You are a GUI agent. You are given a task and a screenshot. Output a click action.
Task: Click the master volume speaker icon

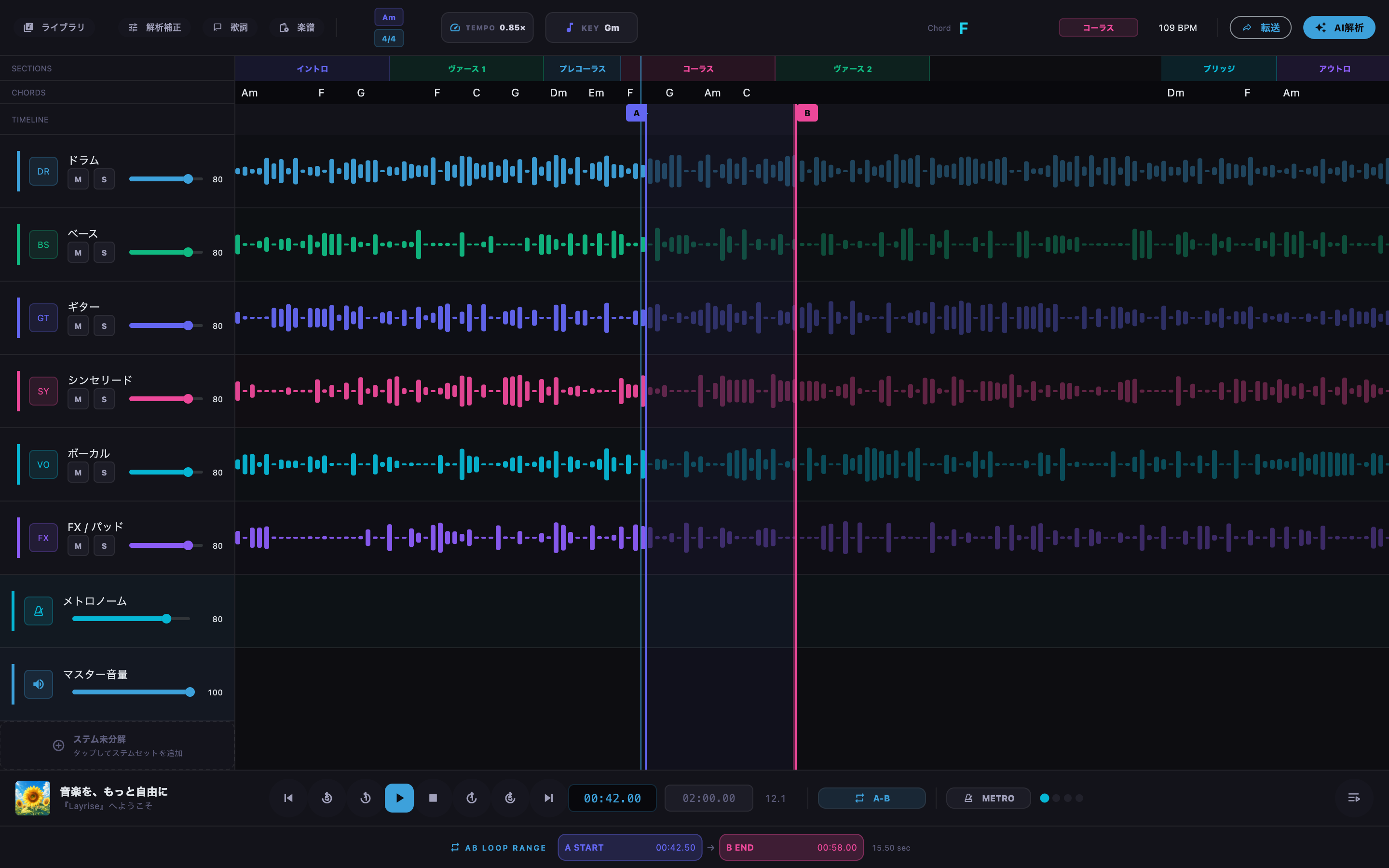[x=39, y=684]
